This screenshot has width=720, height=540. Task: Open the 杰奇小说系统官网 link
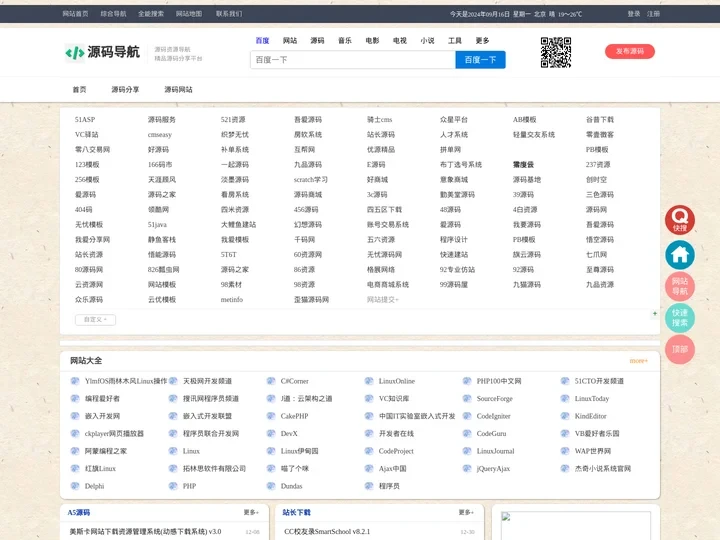pyautogui.click(x=602, y=468)
